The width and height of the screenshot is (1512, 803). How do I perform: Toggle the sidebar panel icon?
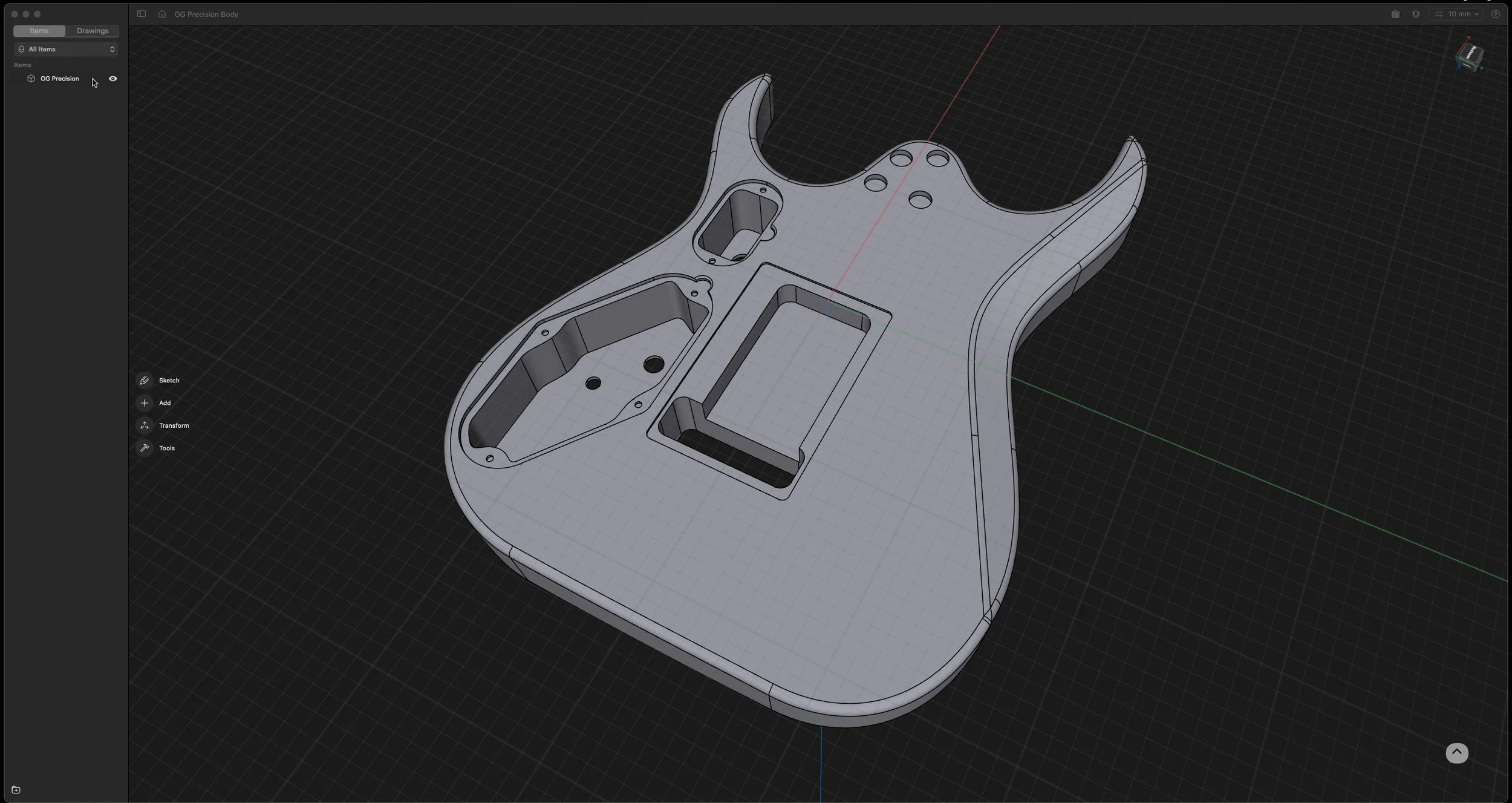tap(142, 14)
